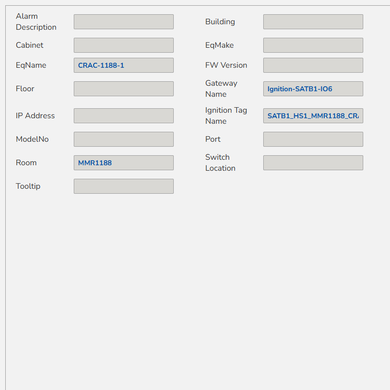390x390 pixels.
Task: Click the Switch Location text box
Action: 313,163
